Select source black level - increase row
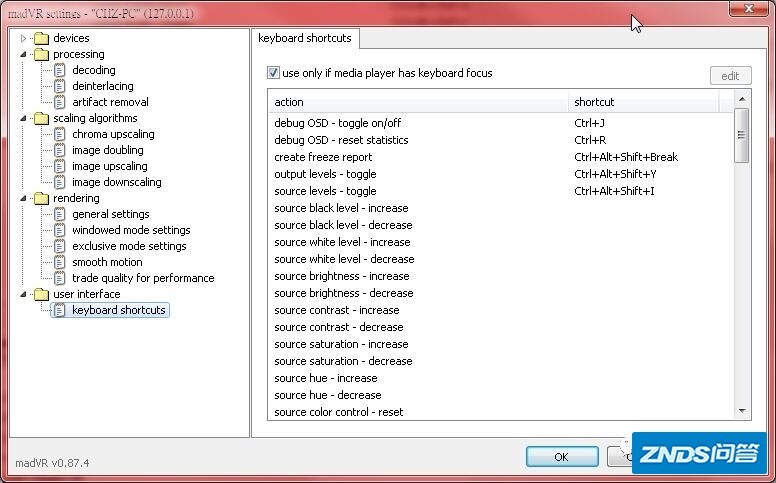 (501, 208)
